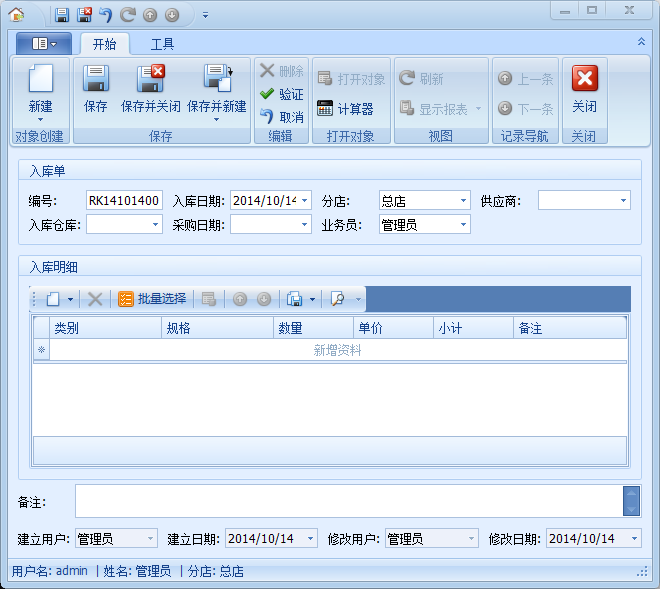Click the 新增资料 new row in grid
Viewport: 660px width, 589px height.
click(x=337, y=350)
